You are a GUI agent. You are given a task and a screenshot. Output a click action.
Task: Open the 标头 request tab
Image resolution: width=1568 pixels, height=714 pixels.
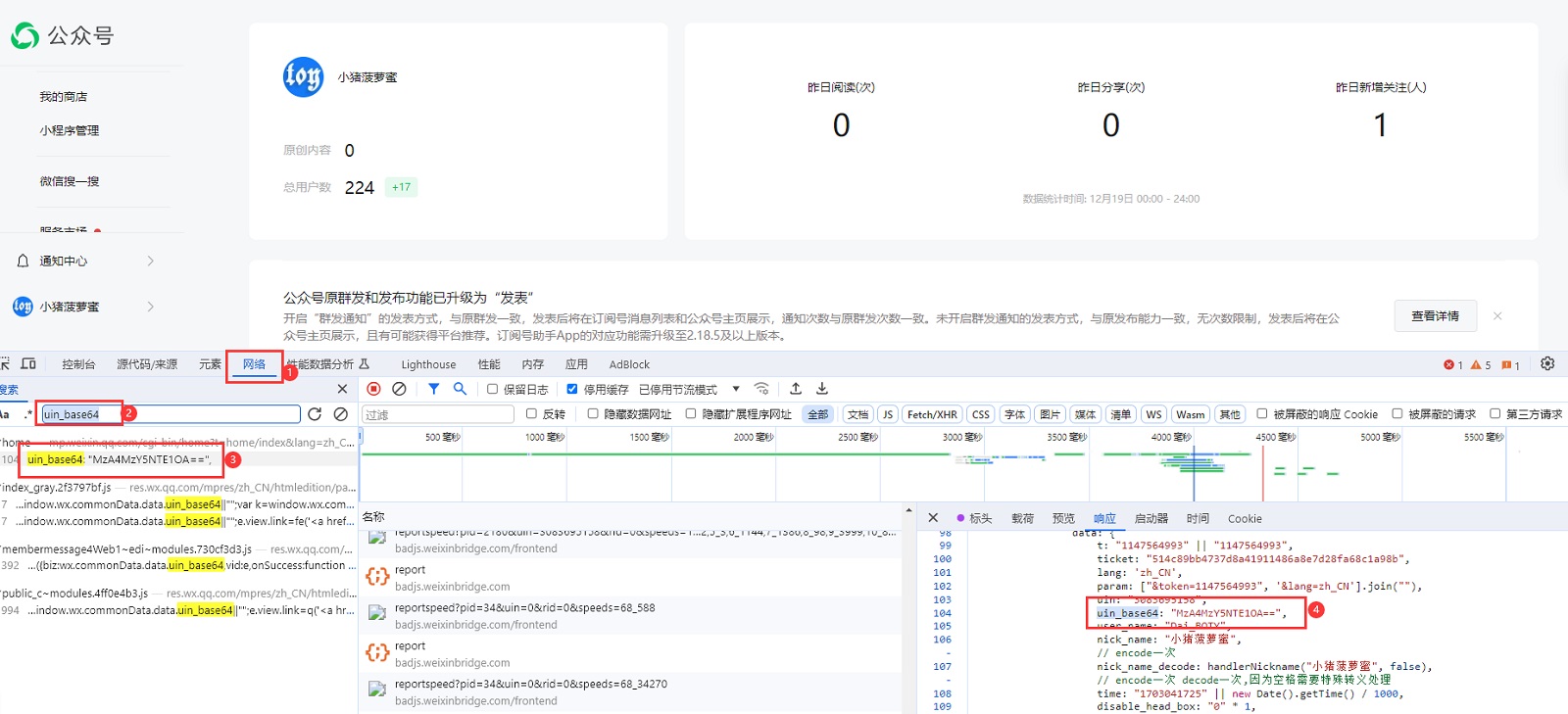[981, 518]
